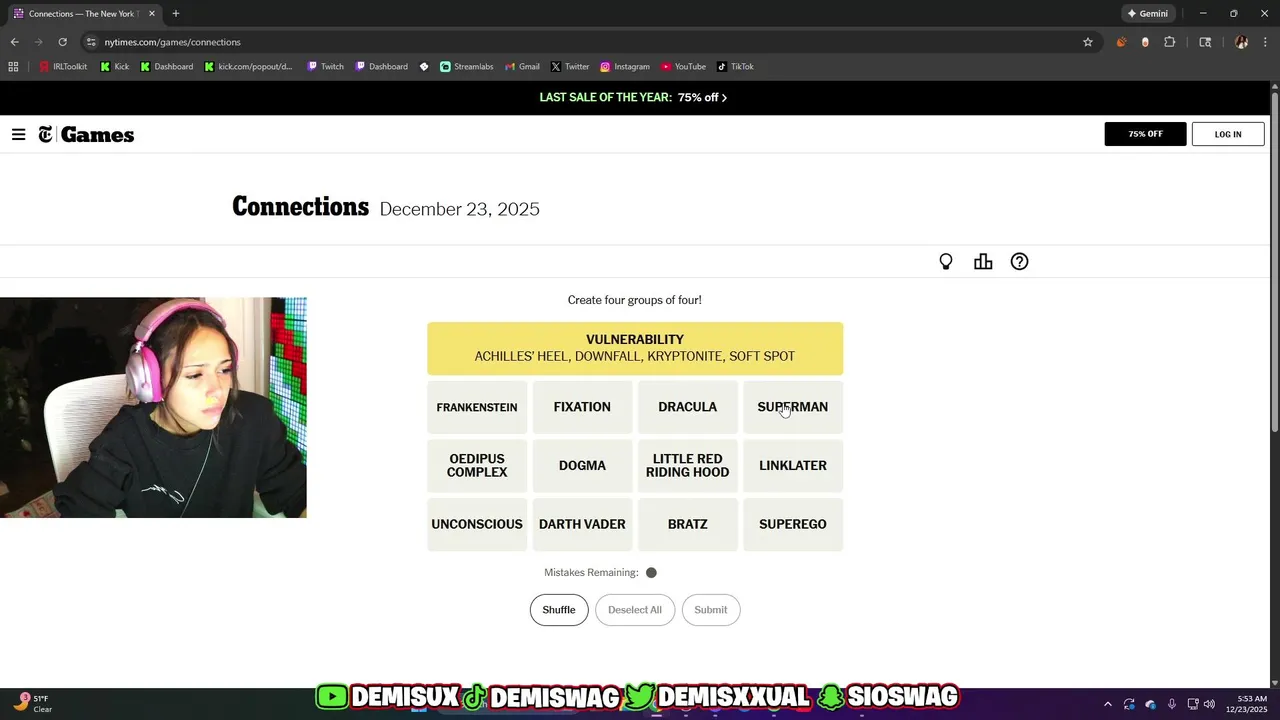Select the FIXATION tile

pos(582,407)
